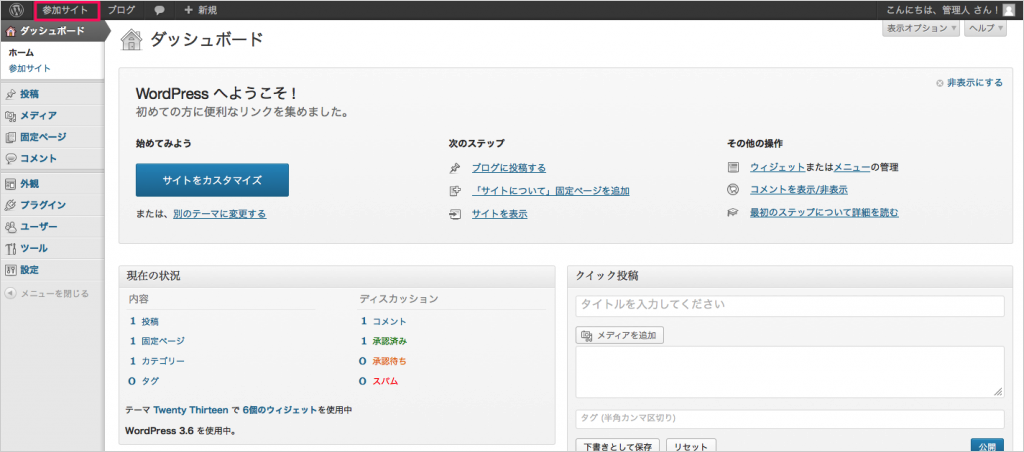
Task: Open the comments bubble icon in admin bar
Action: [x=159, y=10]
